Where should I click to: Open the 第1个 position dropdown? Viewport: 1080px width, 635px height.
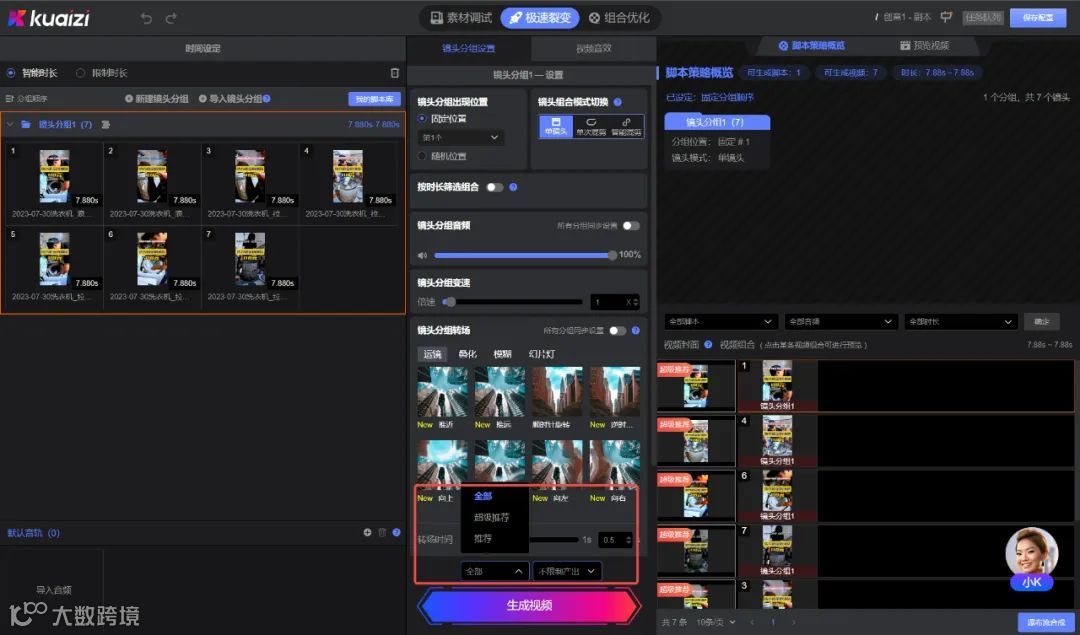click(460, 138)
